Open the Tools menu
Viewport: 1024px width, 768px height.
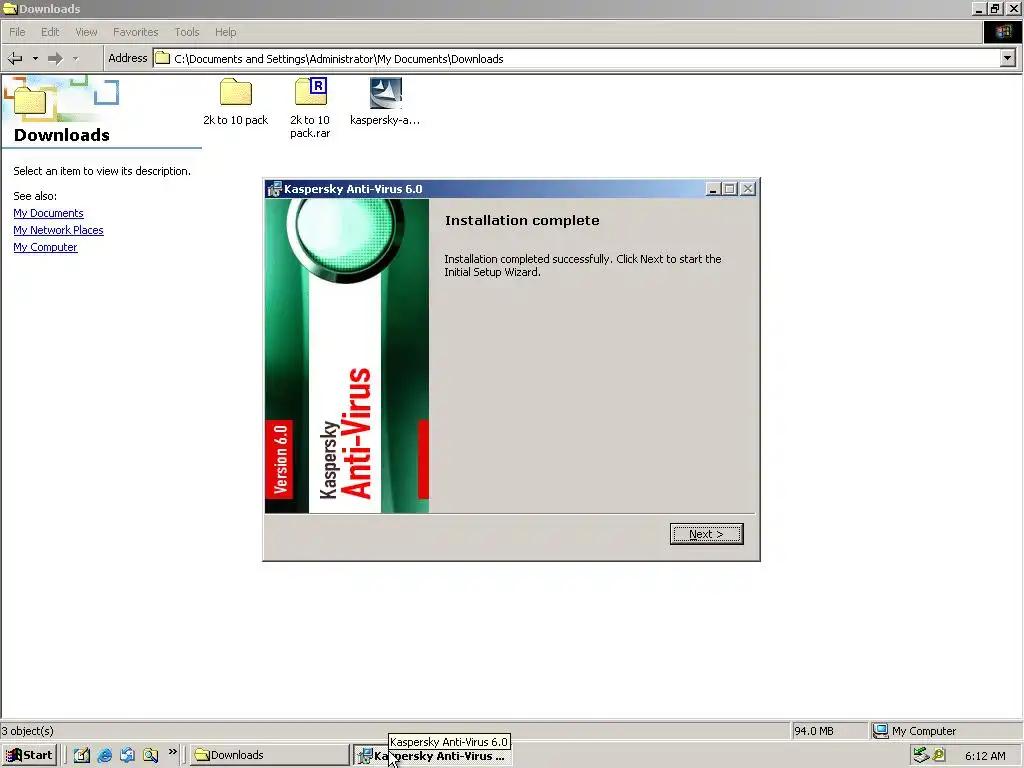[x=187, y=32]
